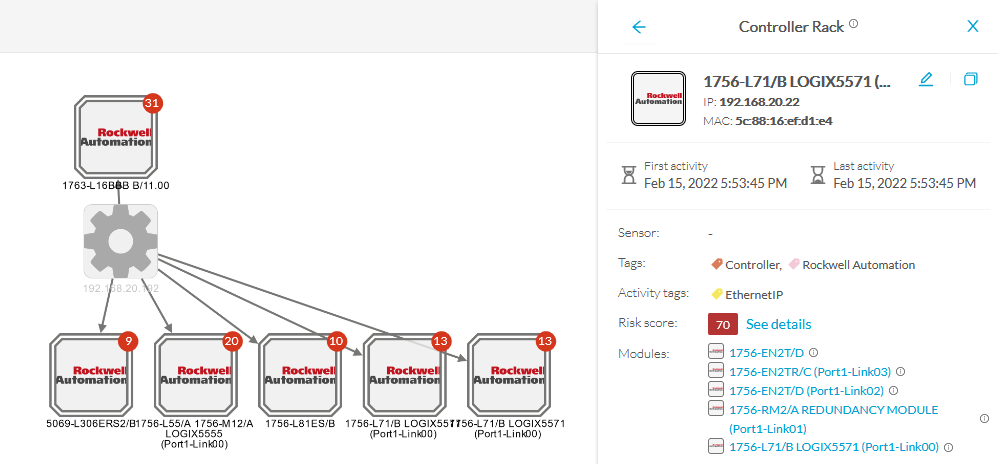Select the Controller tag
998x464 pixels.
click(747, 265)
